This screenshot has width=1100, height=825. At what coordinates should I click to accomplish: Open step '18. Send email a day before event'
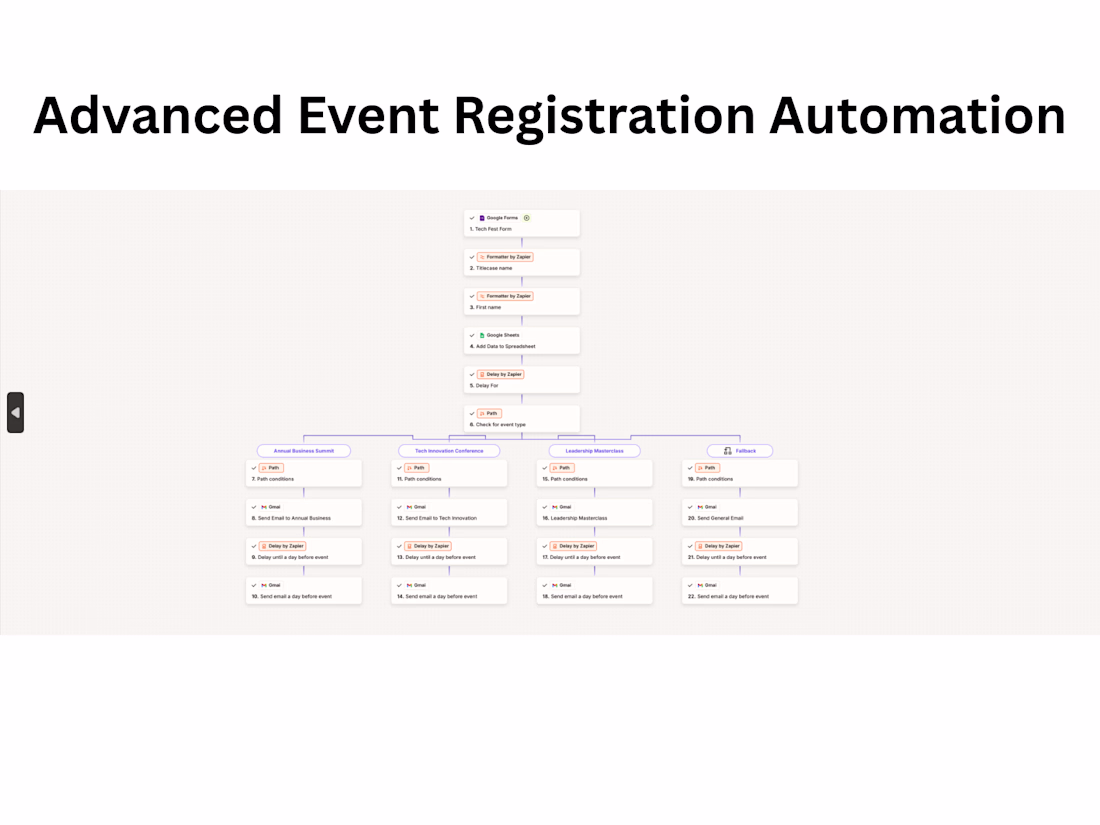[594, 591]
